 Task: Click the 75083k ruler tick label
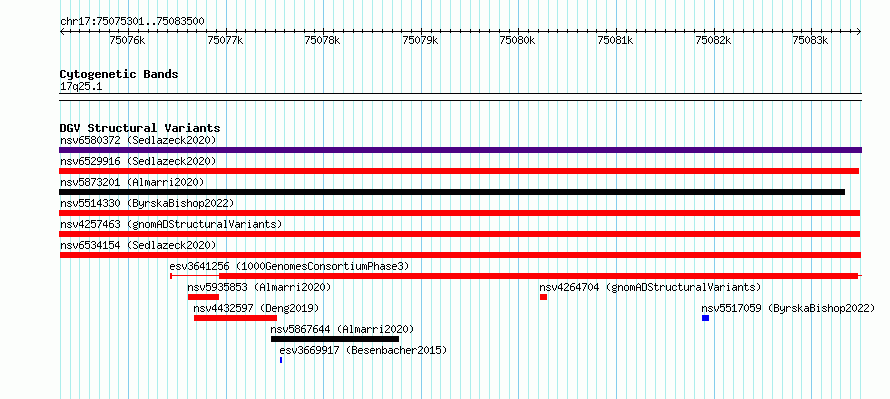click(811, 40)
